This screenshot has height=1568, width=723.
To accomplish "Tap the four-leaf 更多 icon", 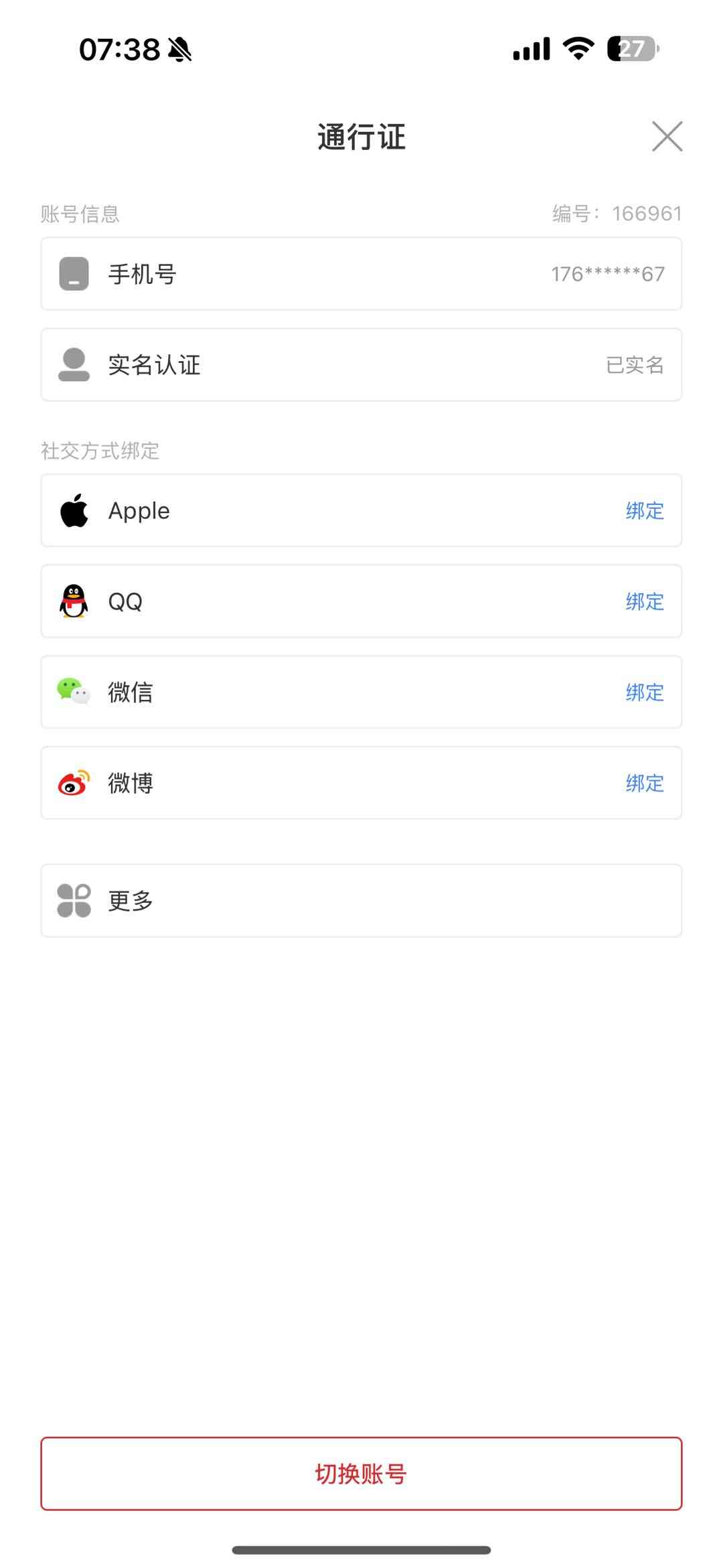I will (x=74, y=900).
